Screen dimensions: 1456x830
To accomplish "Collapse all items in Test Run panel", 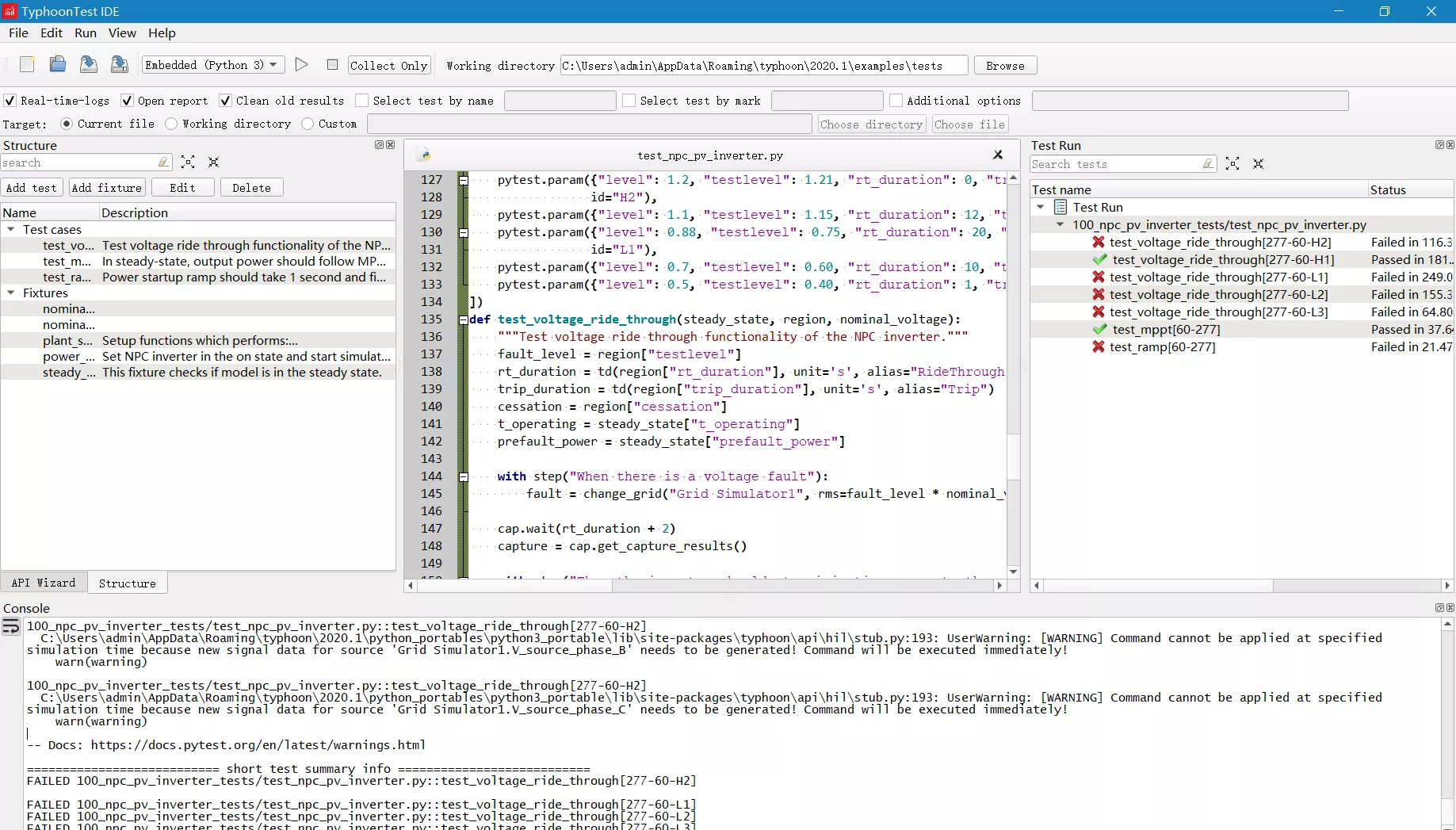I will (x=1258, y=164).
